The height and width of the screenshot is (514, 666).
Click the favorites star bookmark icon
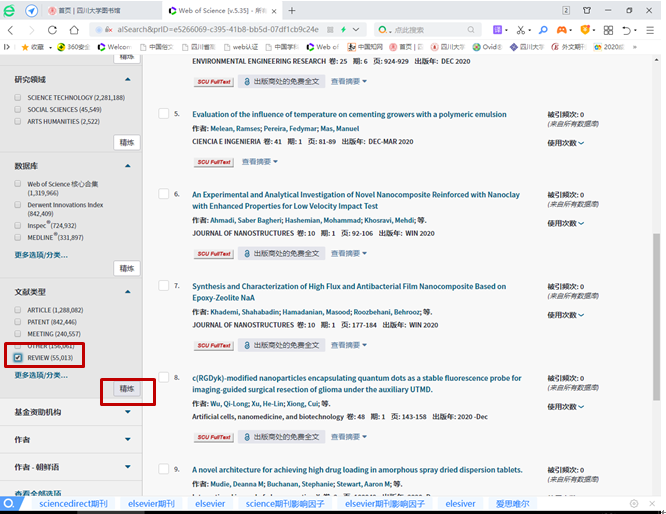click(25, 47)
